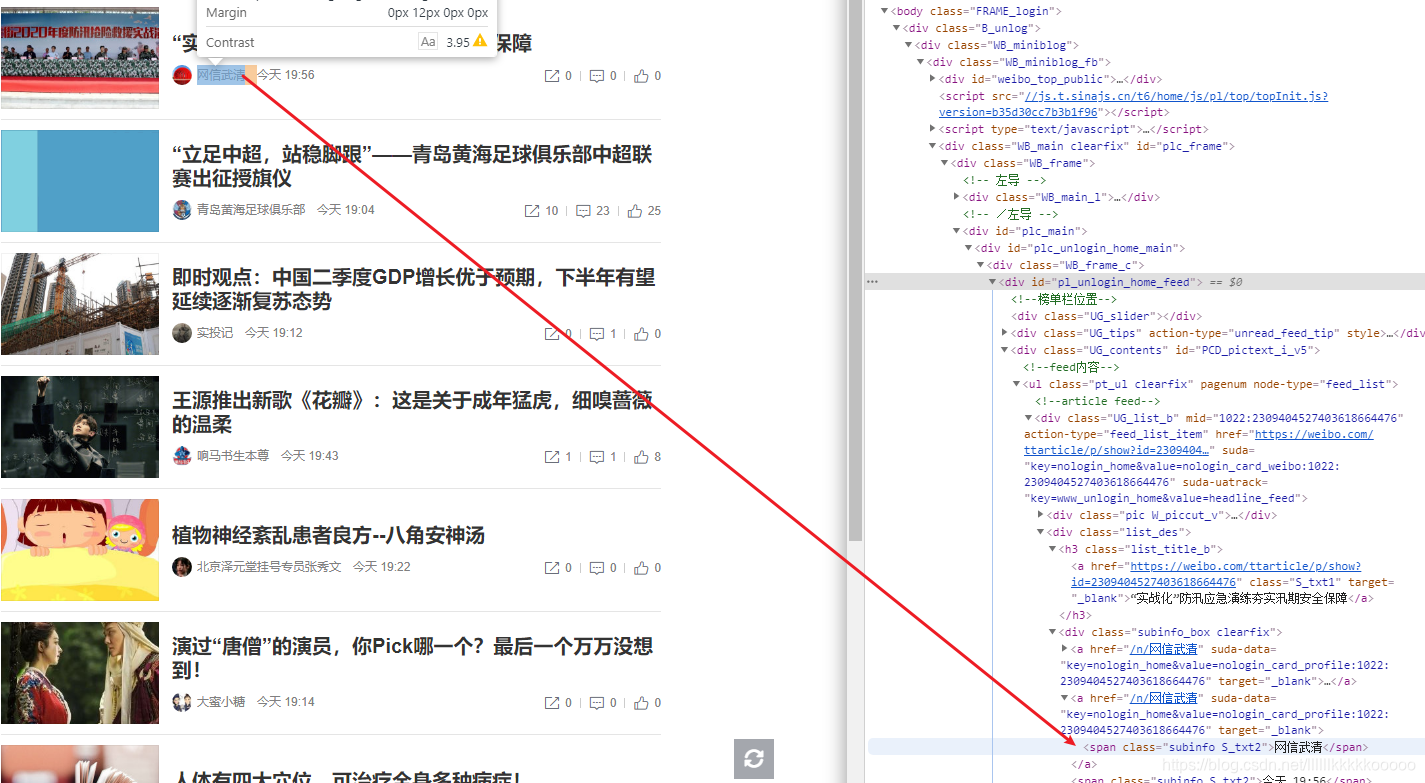The height and width of the screenshot is (783, 1425).
Task: Expand the weibo_top_public div node
Action: click(x=932, y=79)
